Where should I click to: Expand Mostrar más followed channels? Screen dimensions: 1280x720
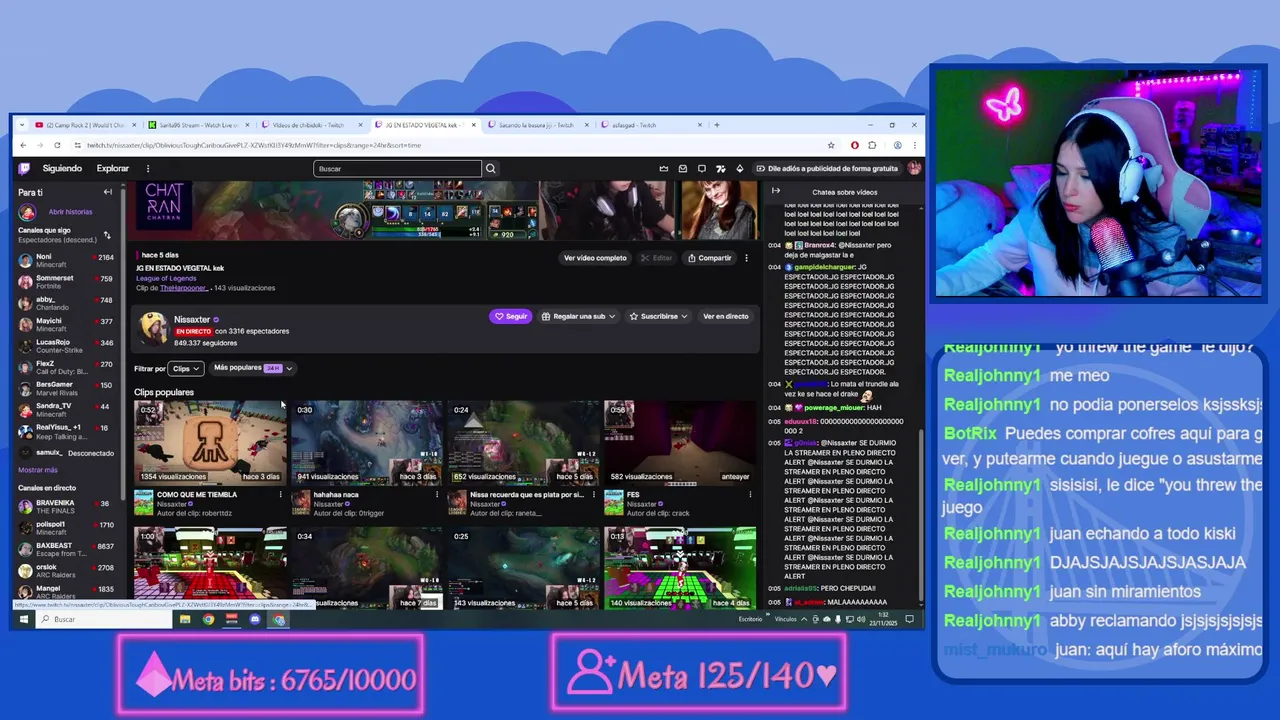point(38,470)
